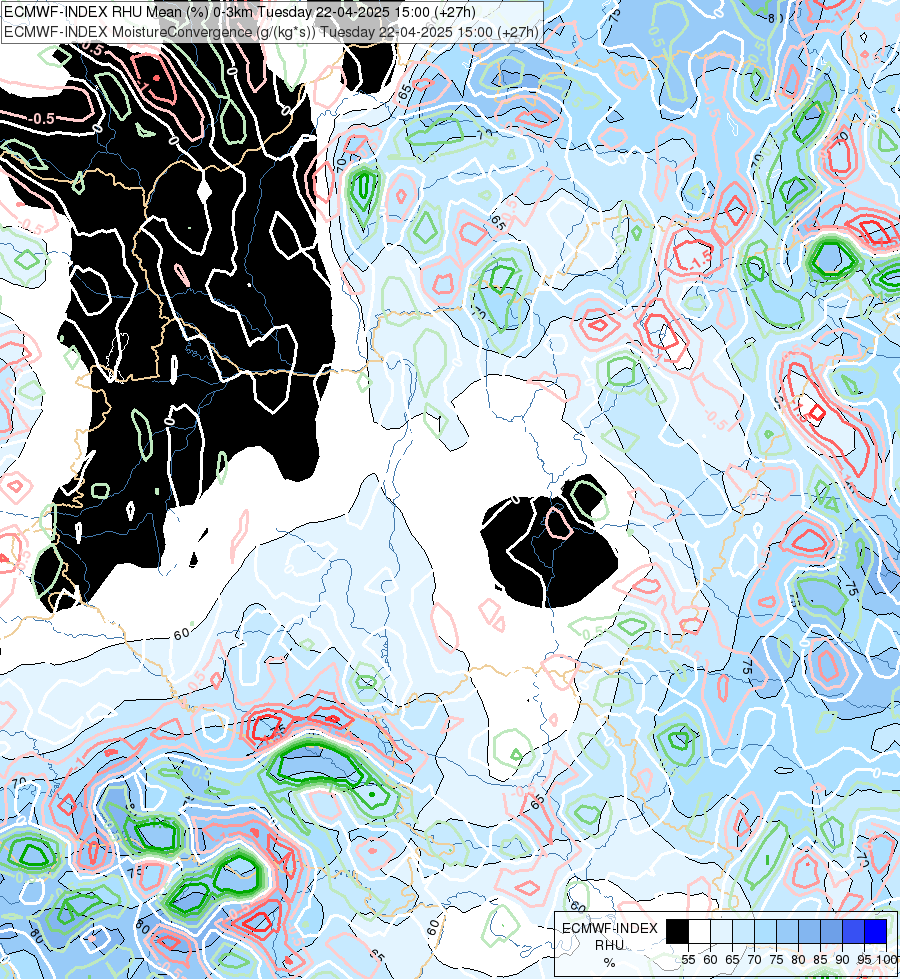Click the legend tick label '65'

point(733,960)
